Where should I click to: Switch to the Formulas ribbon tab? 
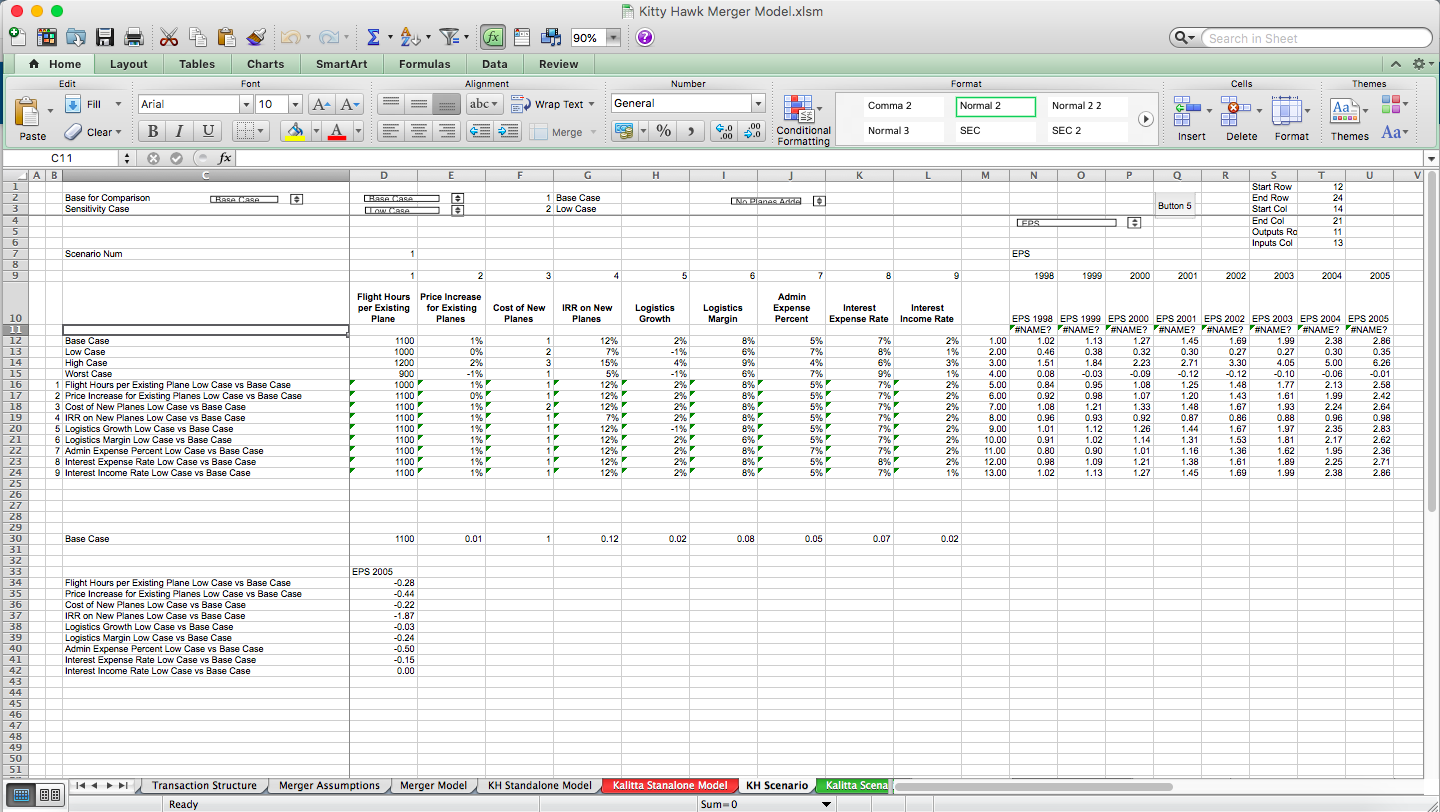(x=424, y=63)
